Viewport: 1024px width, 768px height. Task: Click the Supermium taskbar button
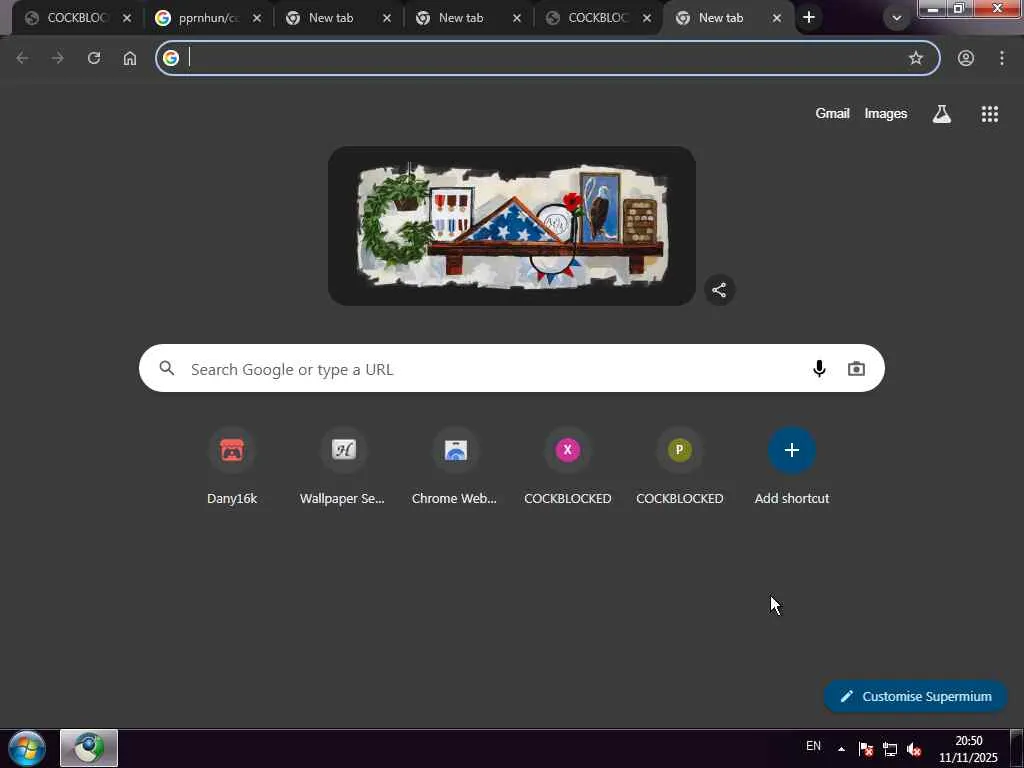pyautogui.click(x=89, y=748)
